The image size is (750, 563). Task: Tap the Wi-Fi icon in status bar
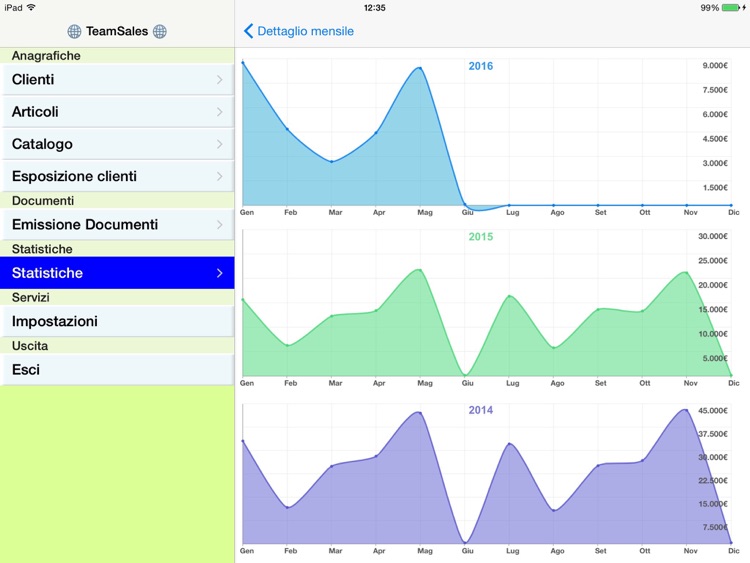point(32,7)
